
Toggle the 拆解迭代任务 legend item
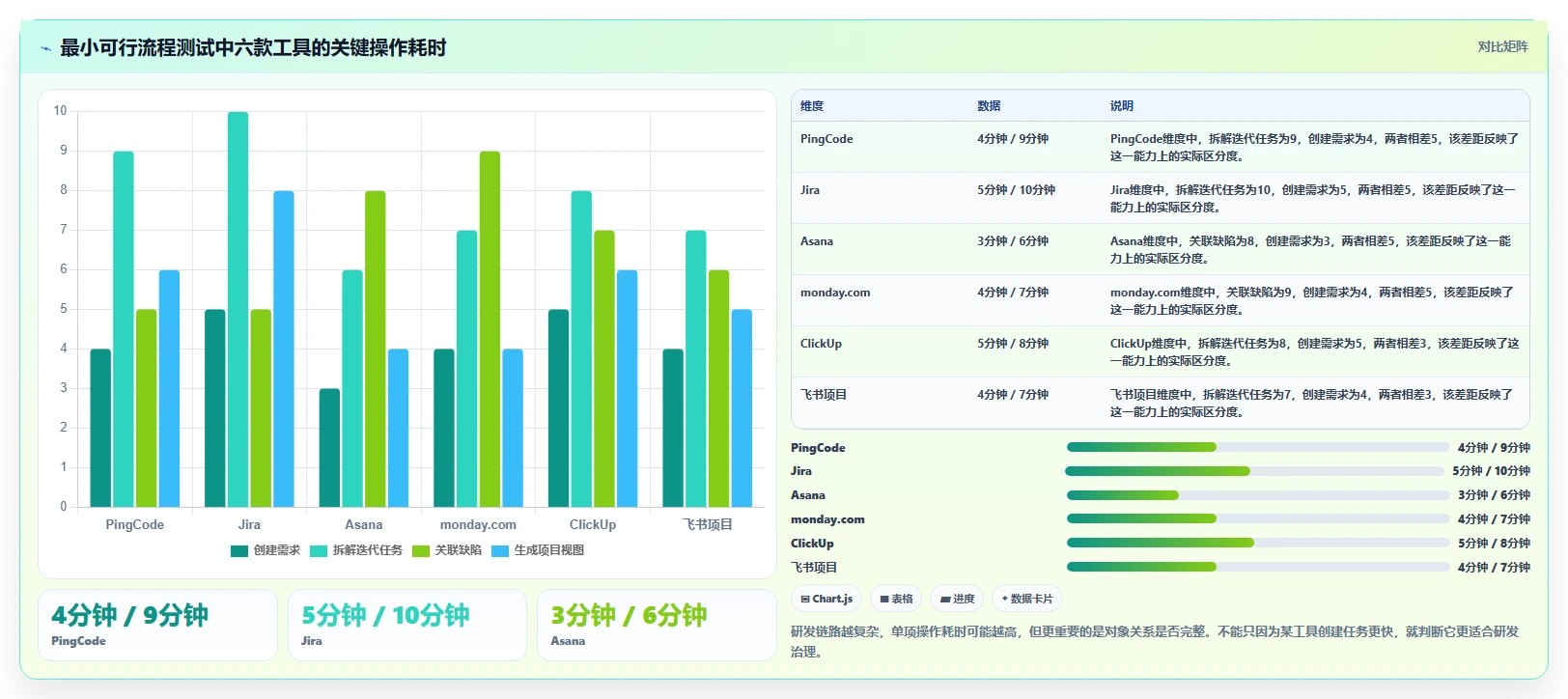click(356, 550)
